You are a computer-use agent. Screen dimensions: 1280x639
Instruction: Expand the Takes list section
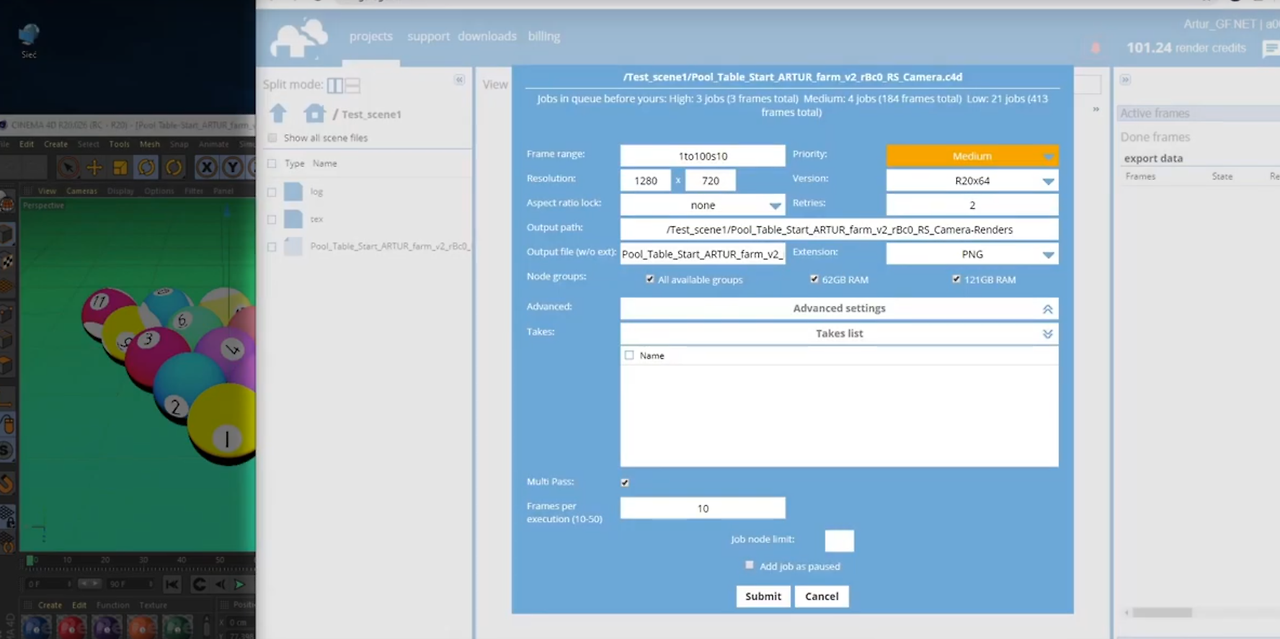tap(839, 333)
